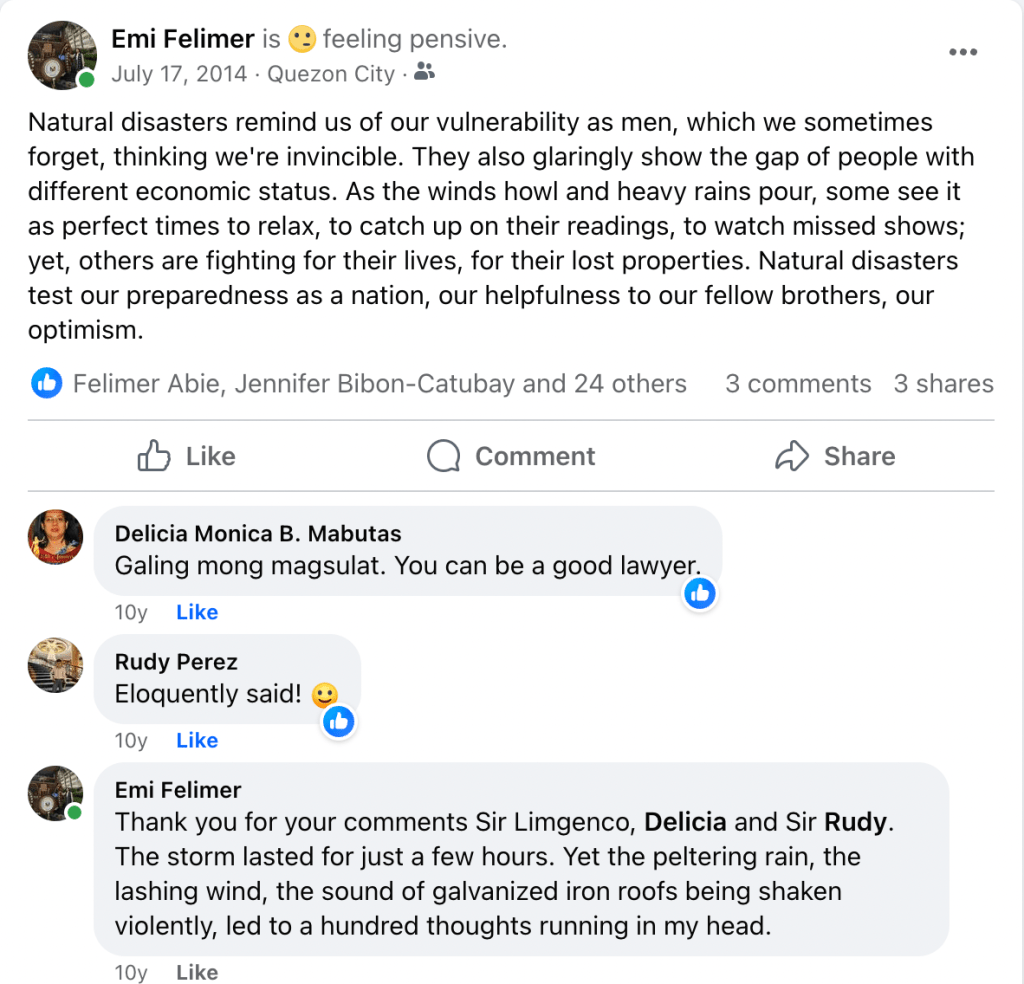Viewport: 1024px width, 984px height.
Task: Click the July 17, 2014 post date
Action: point(177,73)
